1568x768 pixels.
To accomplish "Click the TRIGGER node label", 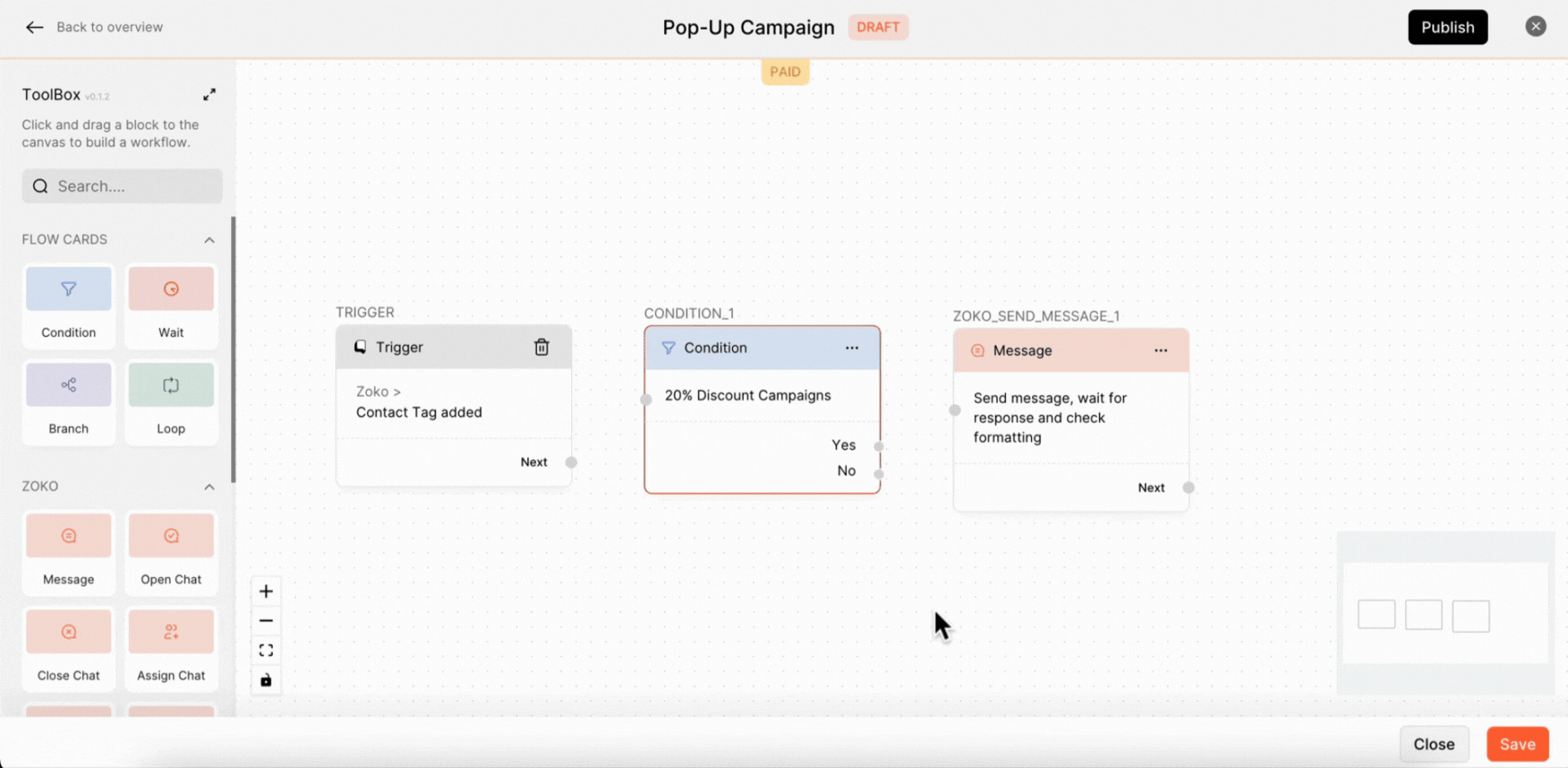I will click(x=365, y=312).
